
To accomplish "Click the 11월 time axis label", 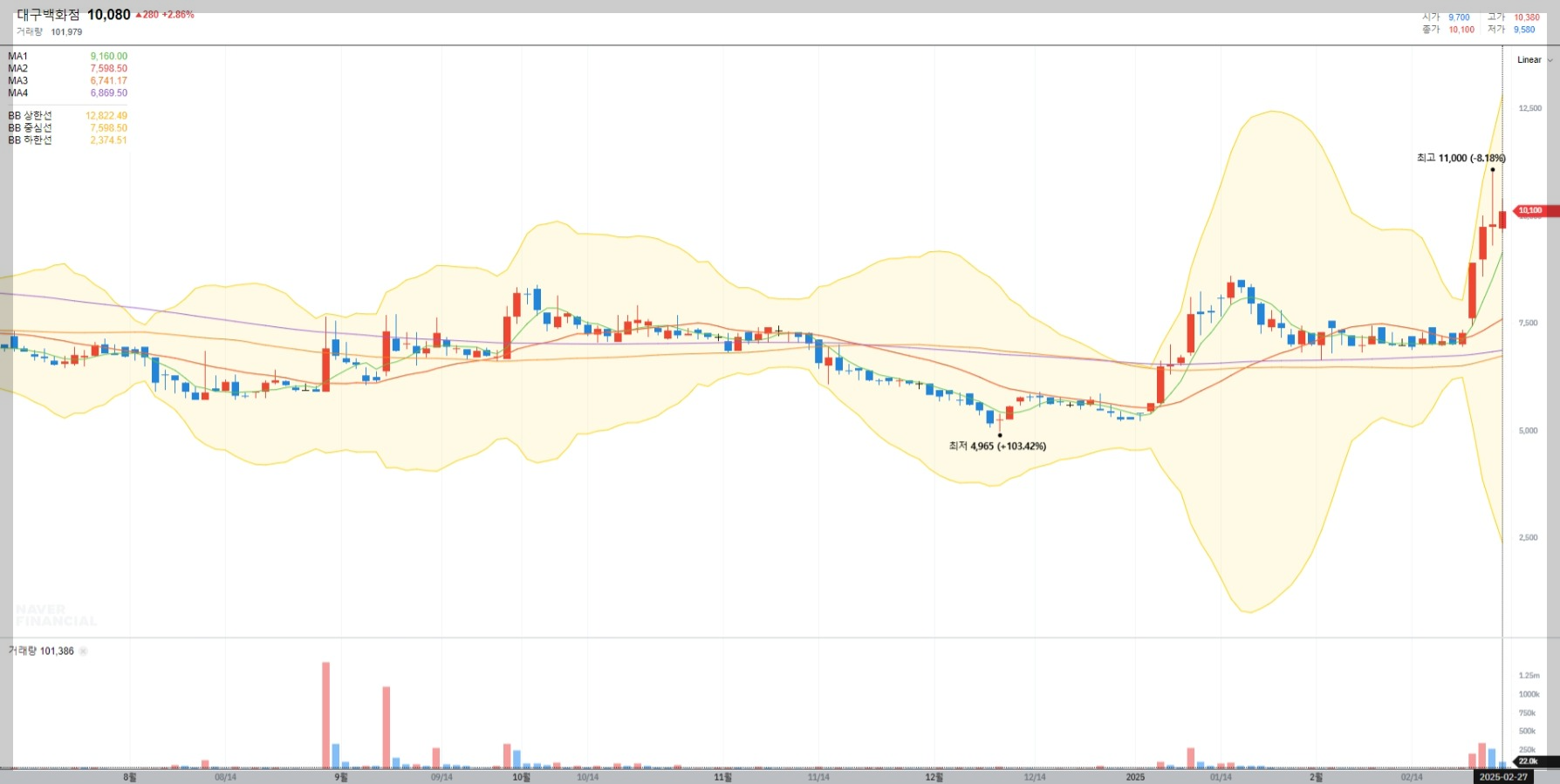I will 723,777.
